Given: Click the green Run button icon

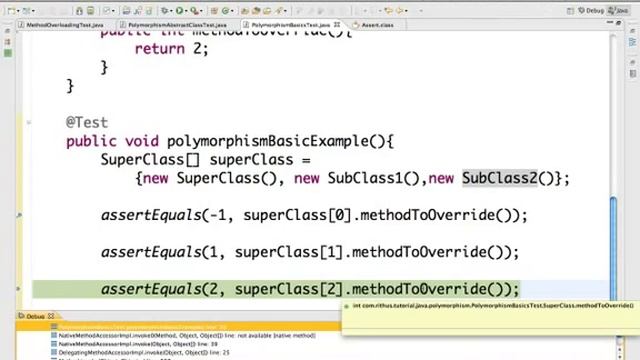Looking at the screenshot, I should tap(179, 11).
